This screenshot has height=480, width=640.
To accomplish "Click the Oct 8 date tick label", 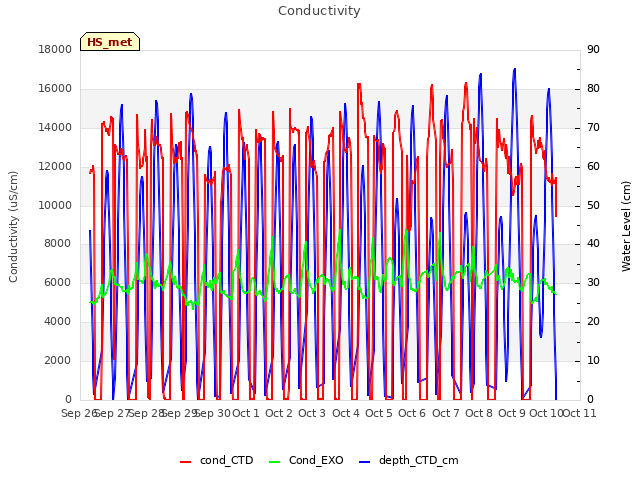I will tap(479, 413).
